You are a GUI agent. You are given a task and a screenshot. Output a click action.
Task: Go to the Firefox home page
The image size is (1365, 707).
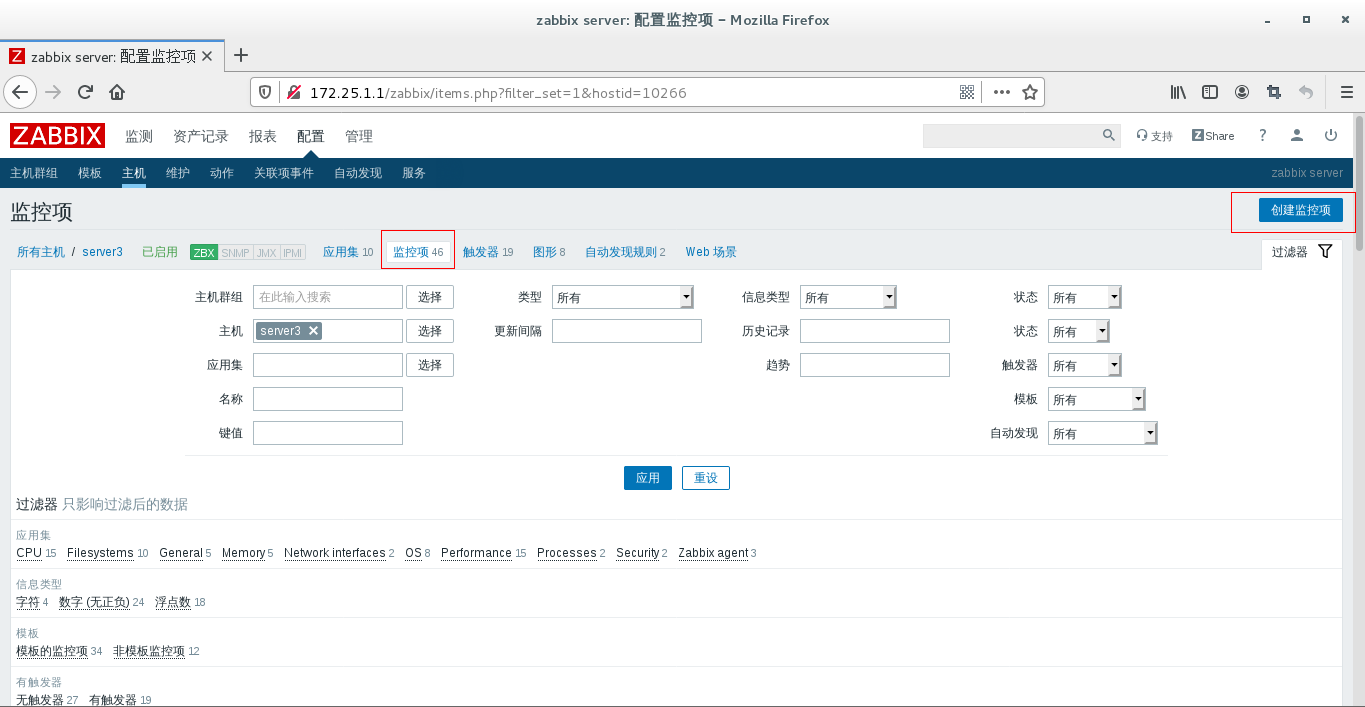[117, 92]
